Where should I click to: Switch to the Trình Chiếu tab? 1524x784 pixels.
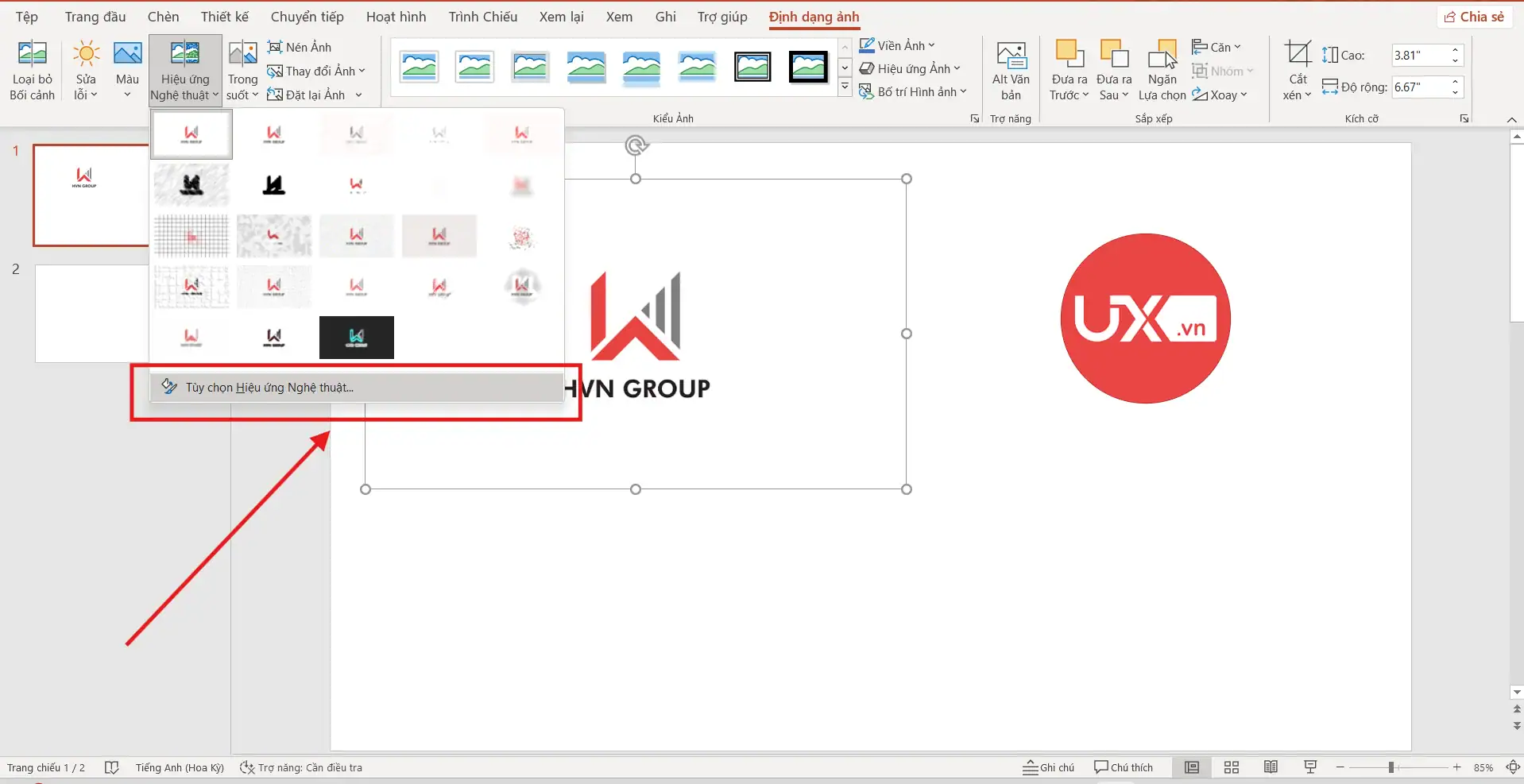tap(483, 17)
